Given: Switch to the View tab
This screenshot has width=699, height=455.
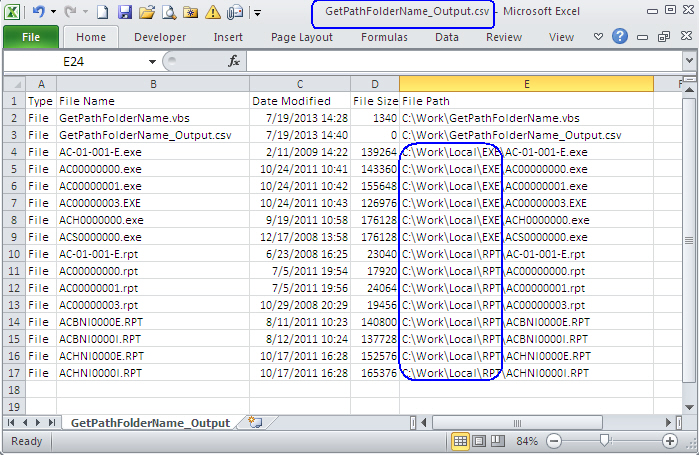Looking at the screenshot, I should 561,37.
